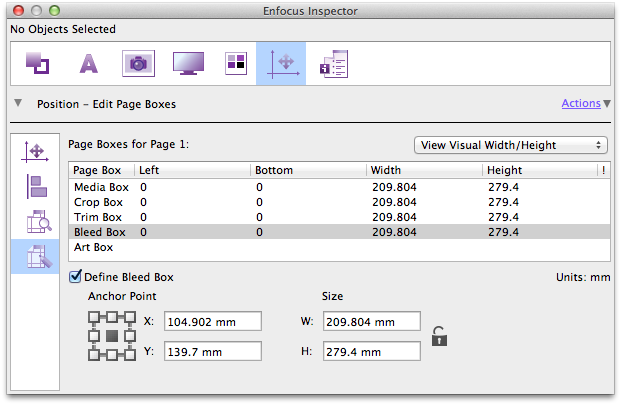Image resolution: width=621 pixels, height=405 pixels.
Task: Click the Left column header
Action: click(192, 170)
